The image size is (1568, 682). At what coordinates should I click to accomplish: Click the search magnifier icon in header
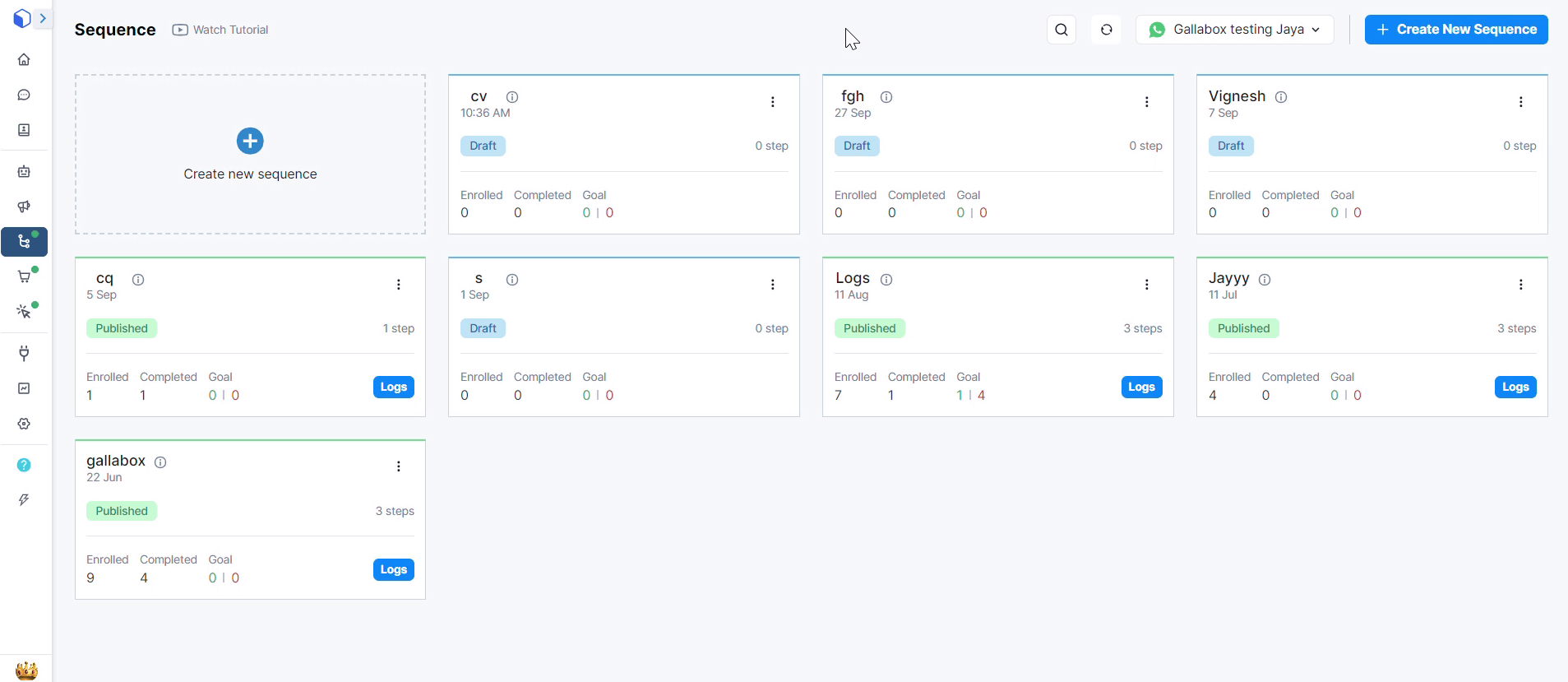[x=1062, y=30]
